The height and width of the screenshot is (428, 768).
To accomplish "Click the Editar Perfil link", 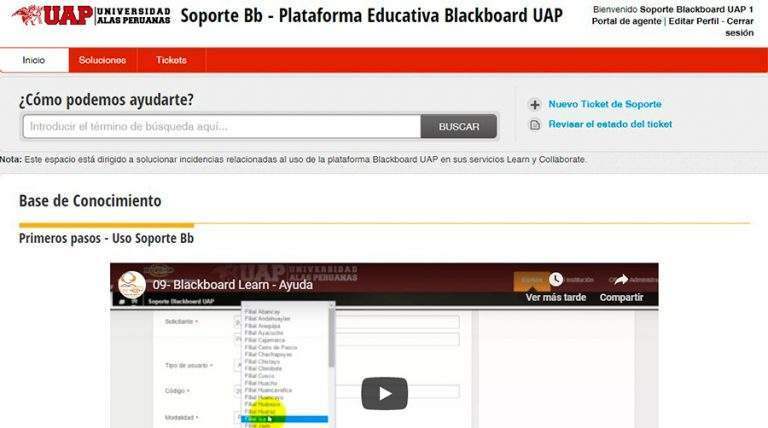I will 695,21.
